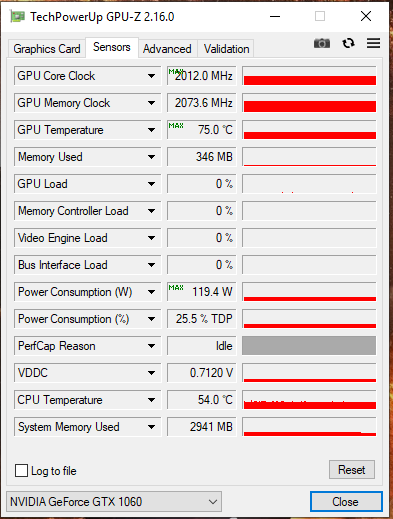Go to the Validation tab
The image size is (393, 519).
[226, 49]
